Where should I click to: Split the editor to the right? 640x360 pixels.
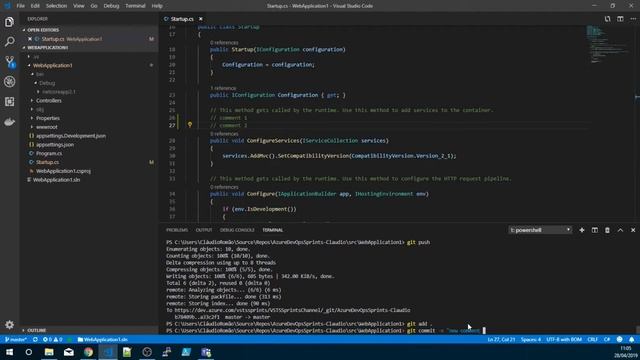[620, 19]
